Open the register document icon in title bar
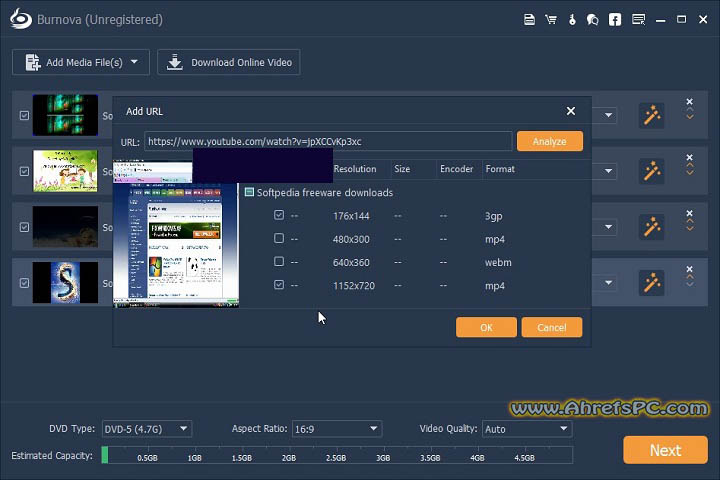This screenshot has height=480, width=720. pos(529,20)
